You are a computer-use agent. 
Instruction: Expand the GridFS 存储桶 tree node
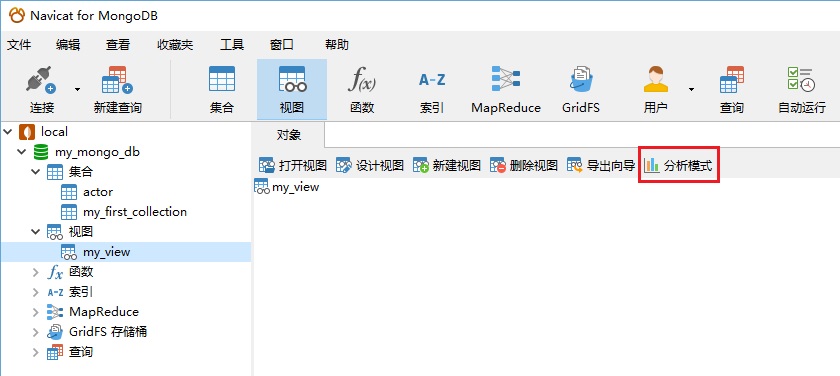point(35,332)
